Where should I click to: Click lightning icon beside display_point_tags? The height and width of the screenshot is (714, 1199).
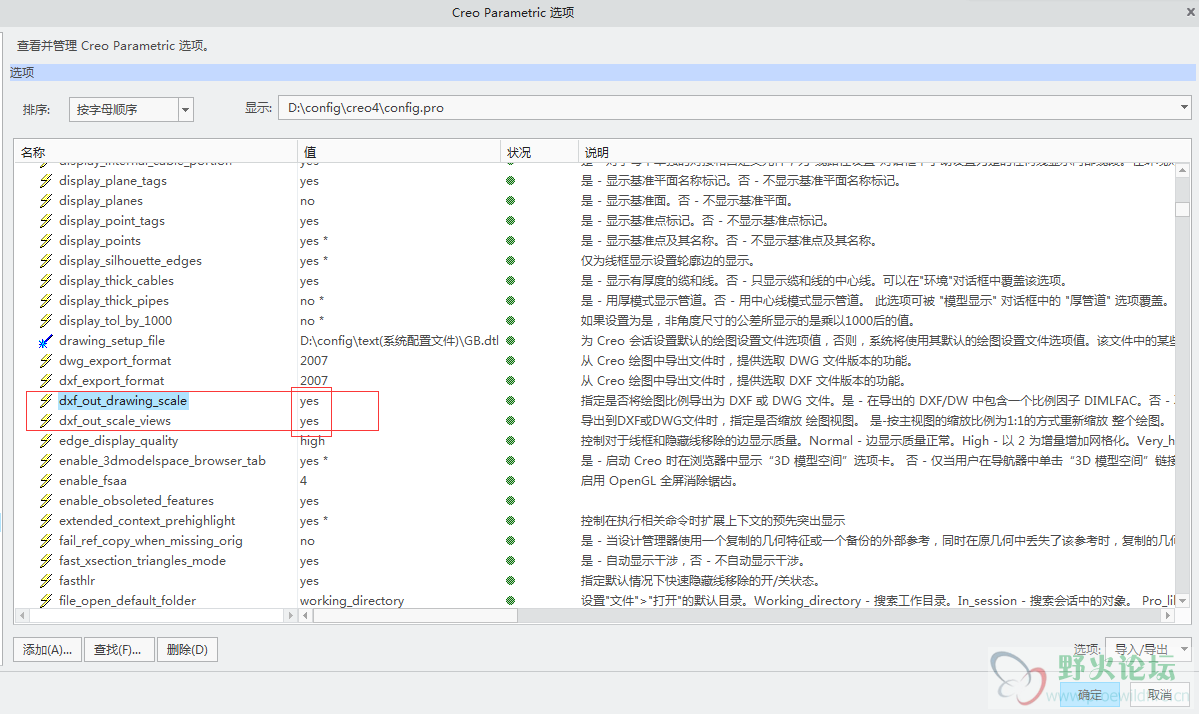click(x=46, y=221)
